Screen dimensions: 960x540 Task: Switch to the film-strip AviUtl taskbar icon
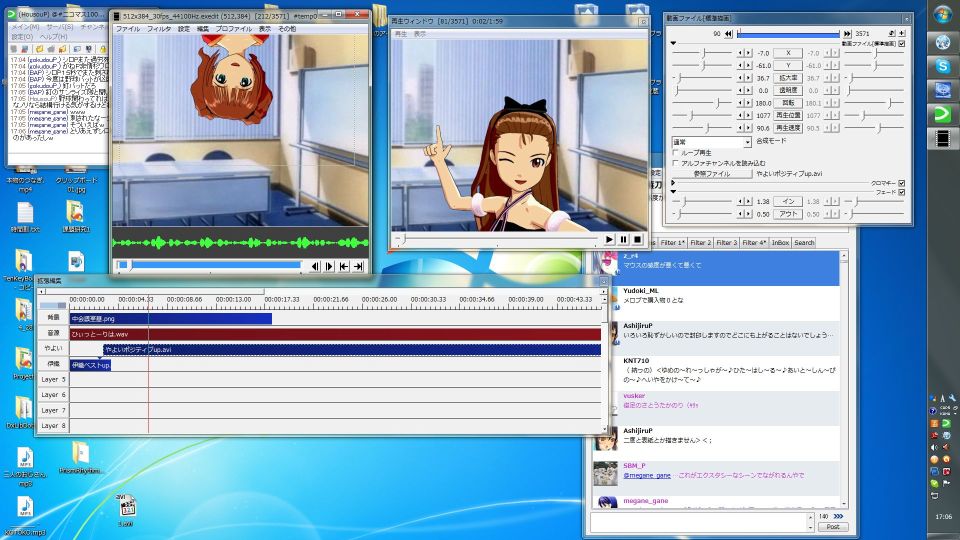click(x=943, y=138)
